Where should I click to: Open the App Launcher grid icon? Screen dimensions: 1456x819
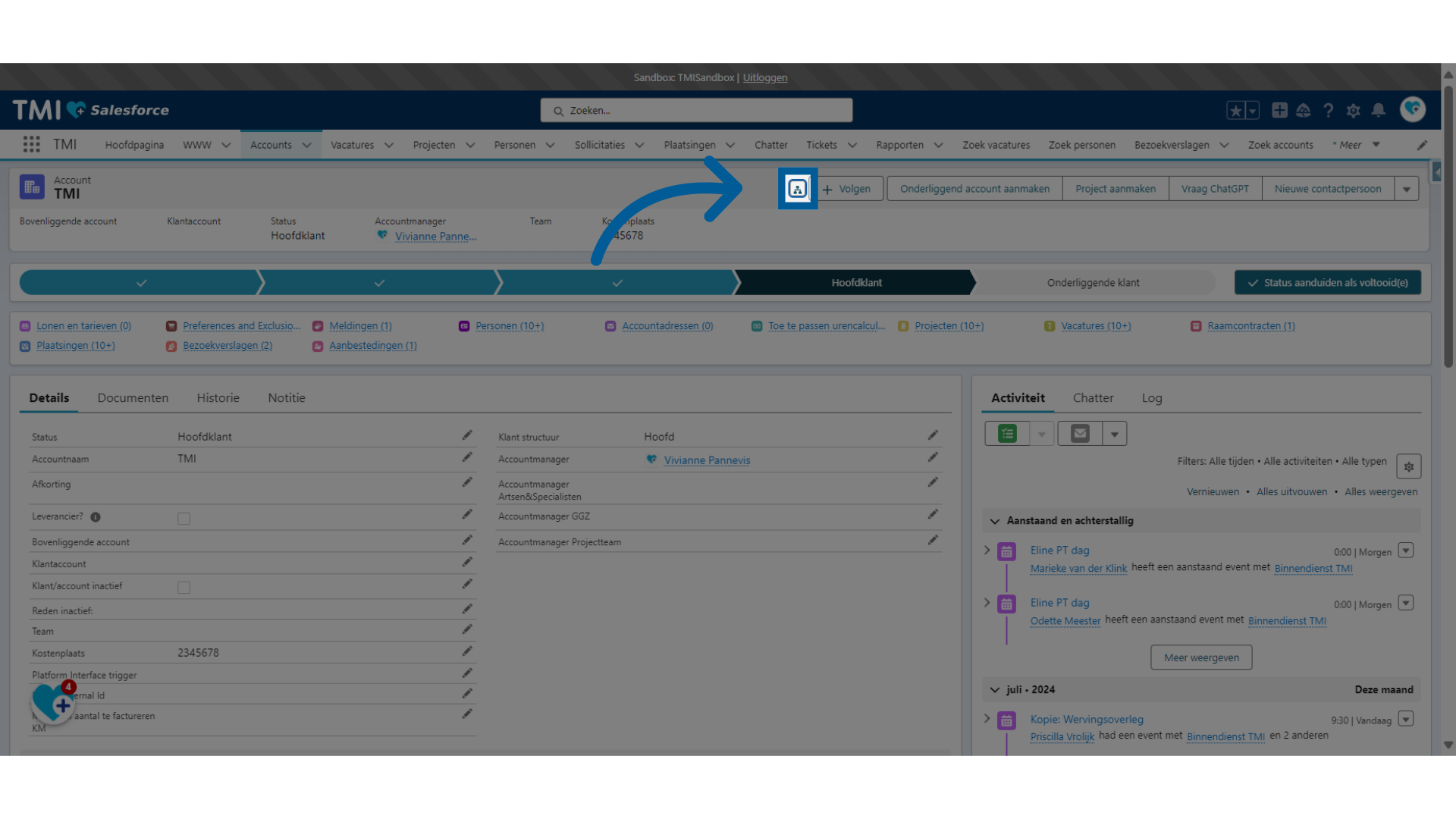(x=31, y=144)
